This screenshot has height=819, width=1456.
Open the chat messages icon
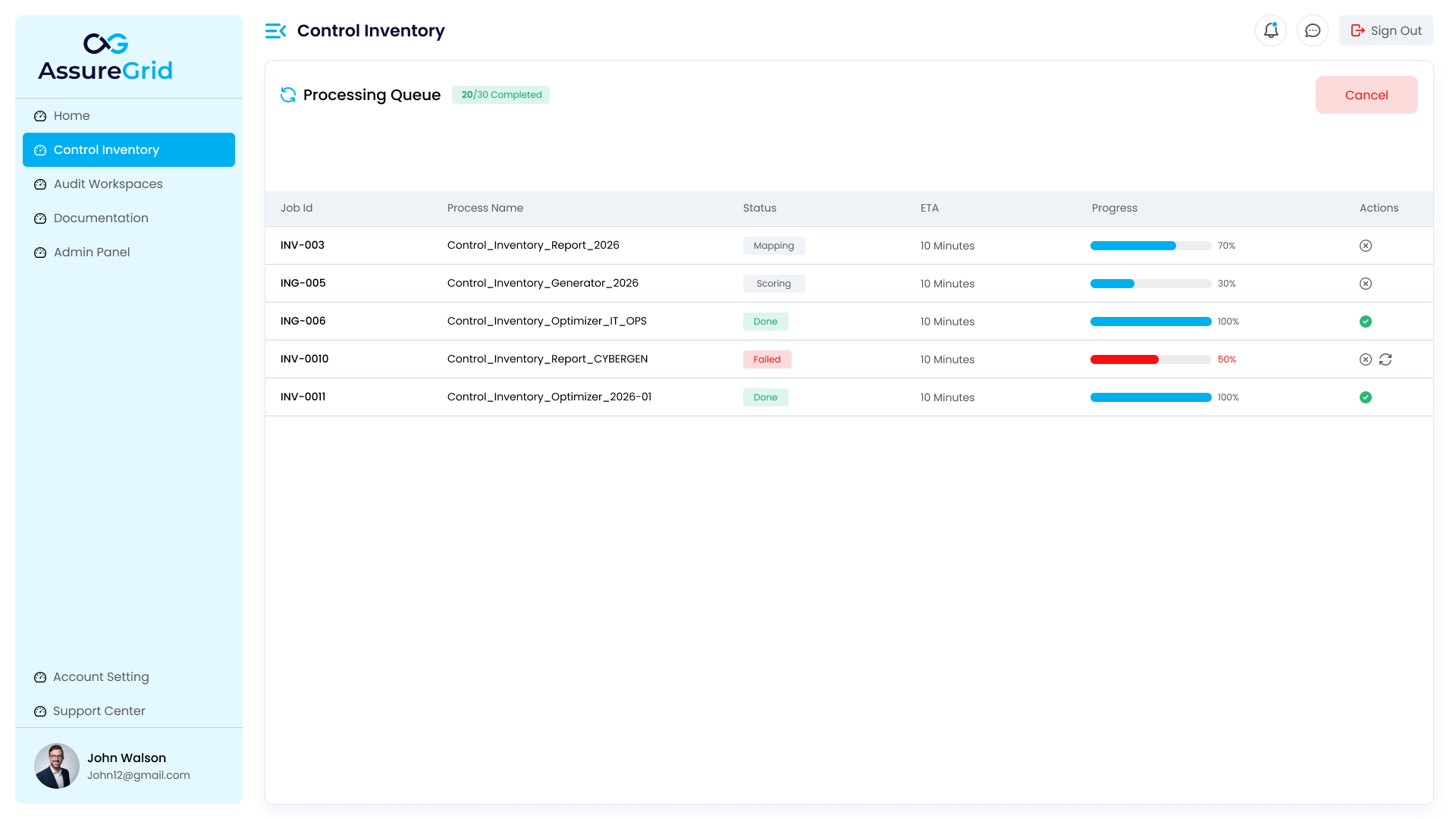1313,30
